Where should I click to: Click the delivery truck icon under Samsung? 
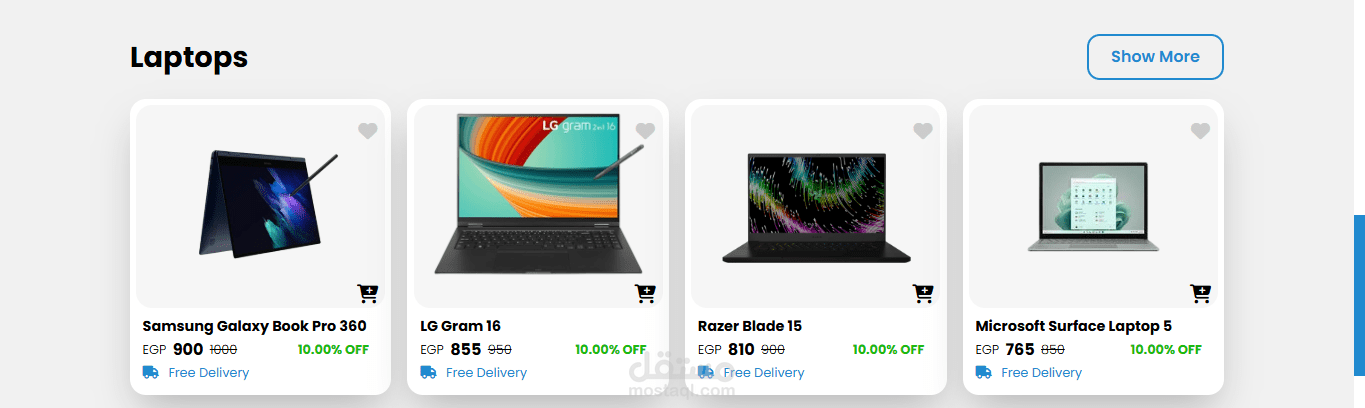(x=151, y=372)
